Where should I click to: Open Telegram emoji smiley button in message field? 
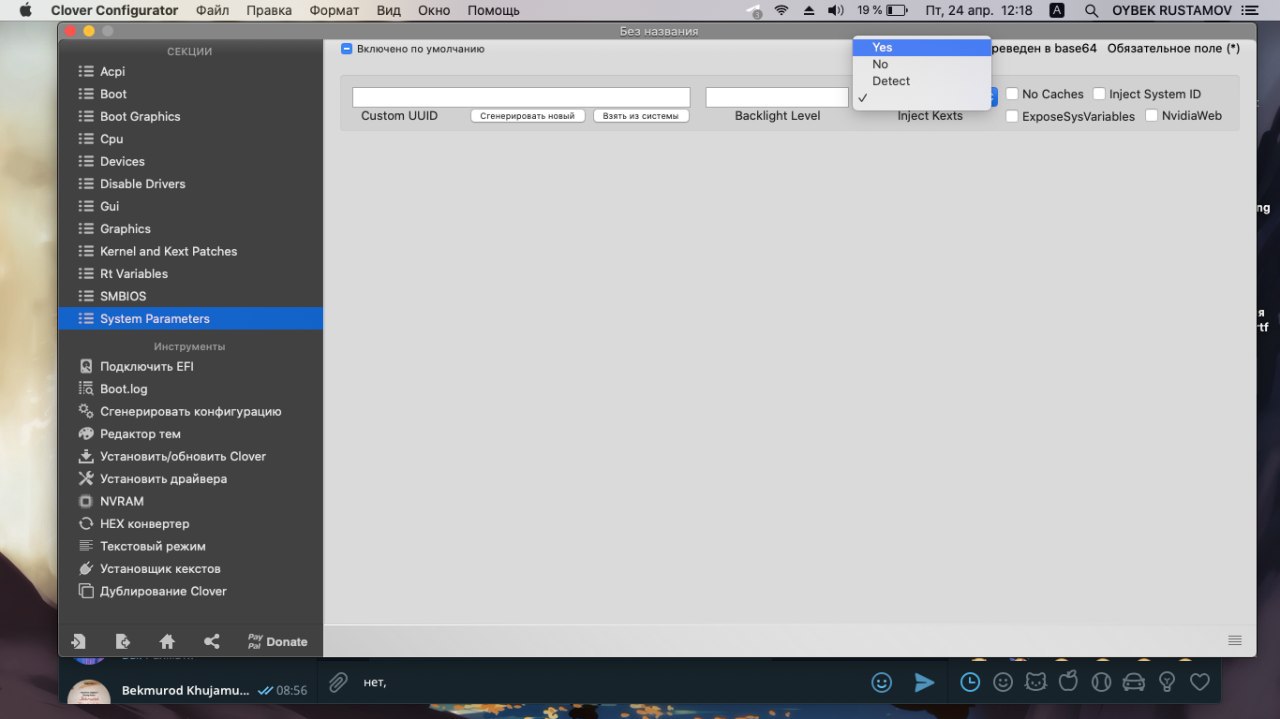click(x=882, y=682)
